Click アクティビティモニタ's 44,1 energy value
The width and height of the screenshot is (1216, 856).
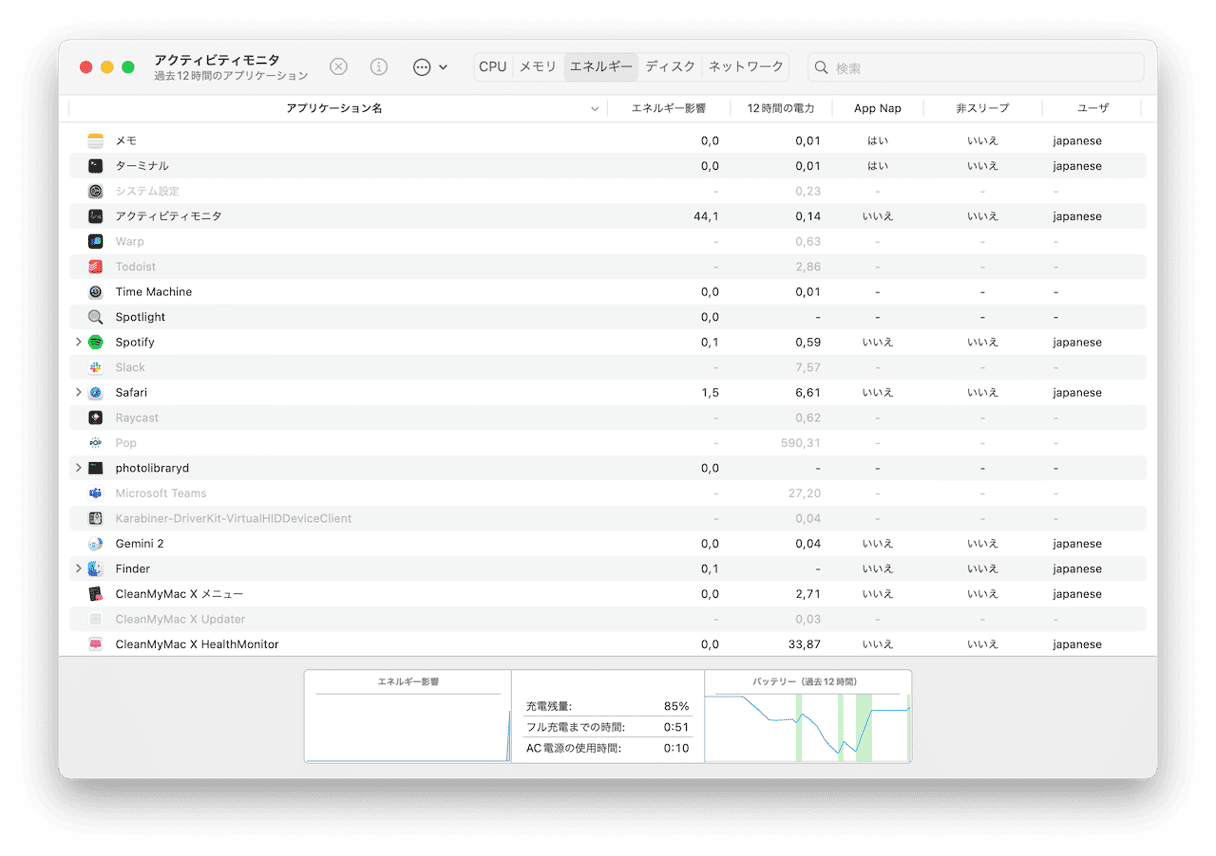coord(705,216)
